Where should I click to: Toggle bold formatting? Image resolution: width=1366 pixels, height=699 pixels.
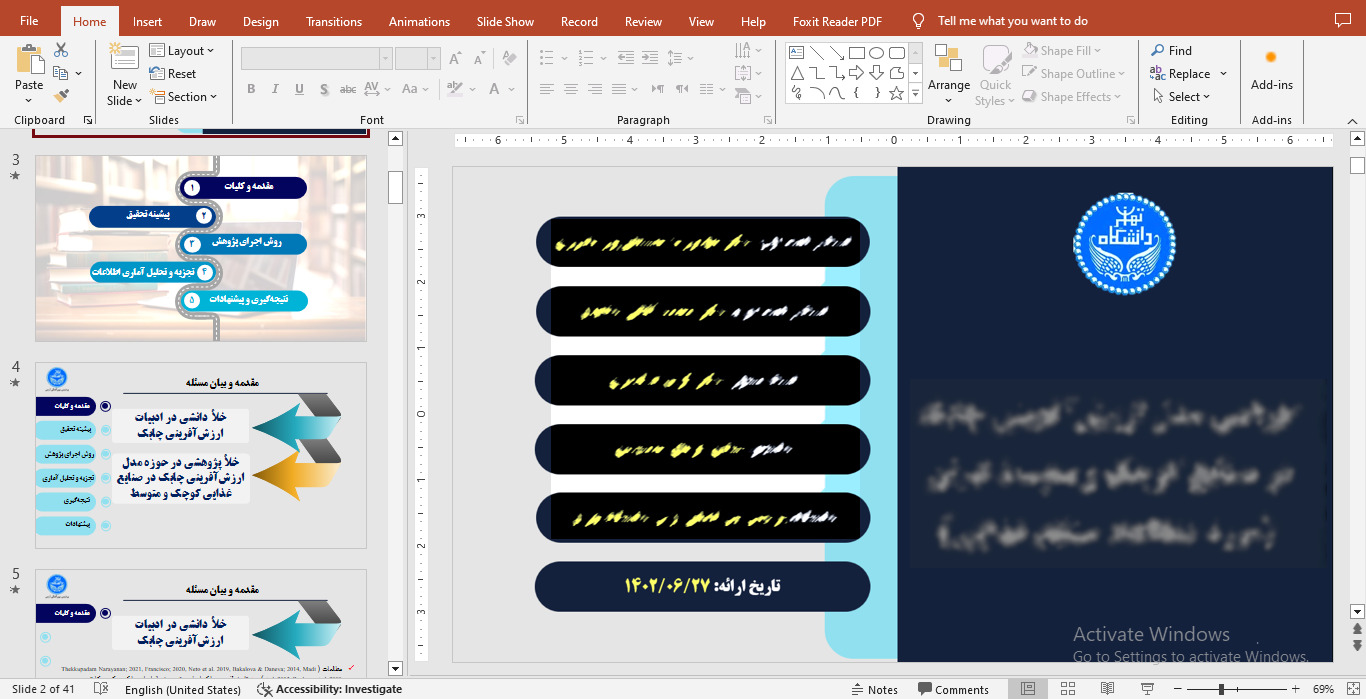[251, 89]
